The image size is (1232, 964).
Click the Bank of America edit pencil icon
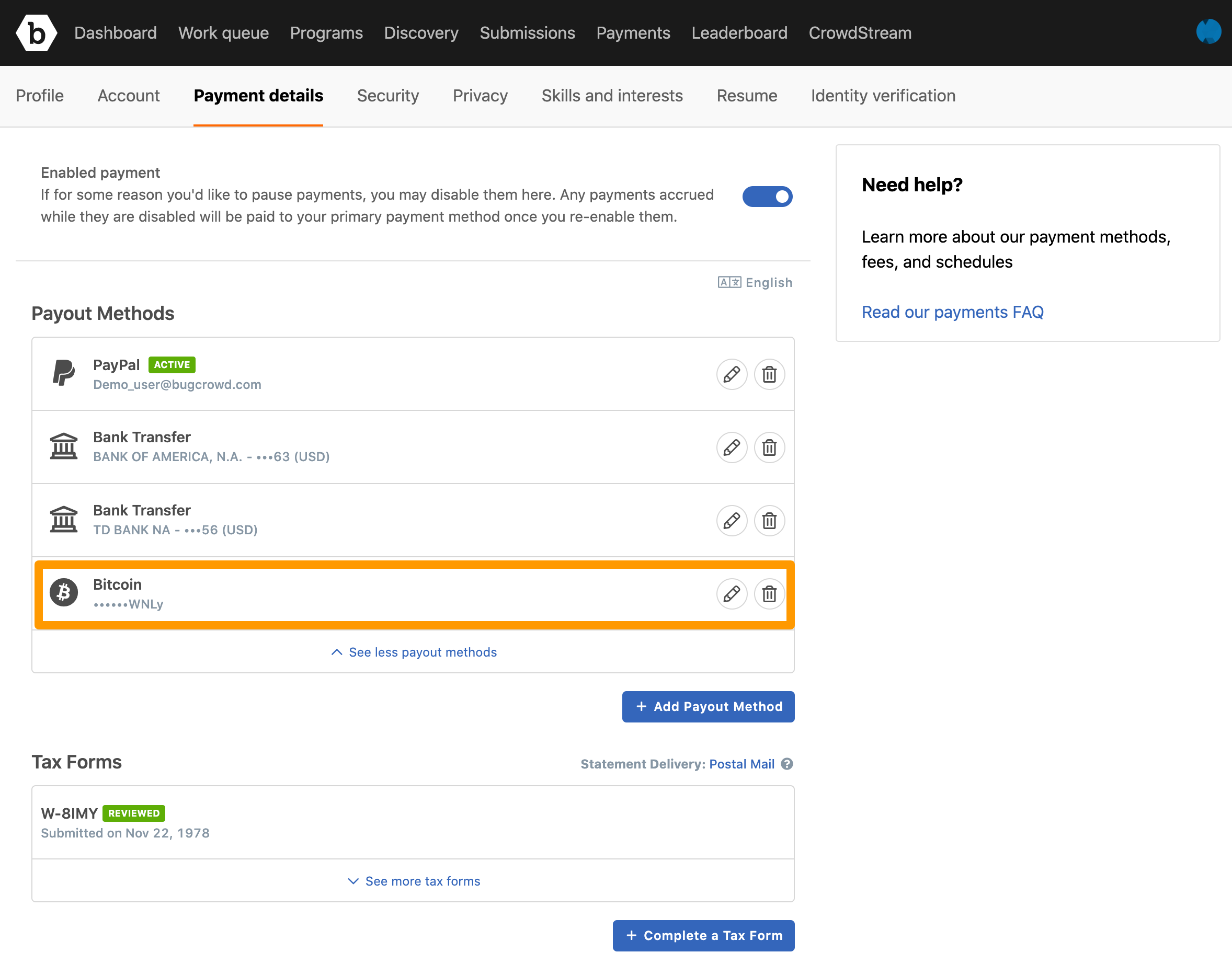tap(731, 447)
